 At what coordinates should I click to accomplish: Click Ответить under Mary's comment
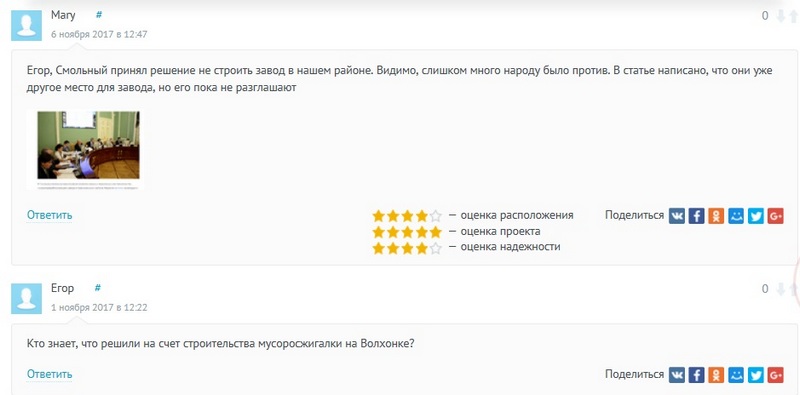(x=49, y=215)
